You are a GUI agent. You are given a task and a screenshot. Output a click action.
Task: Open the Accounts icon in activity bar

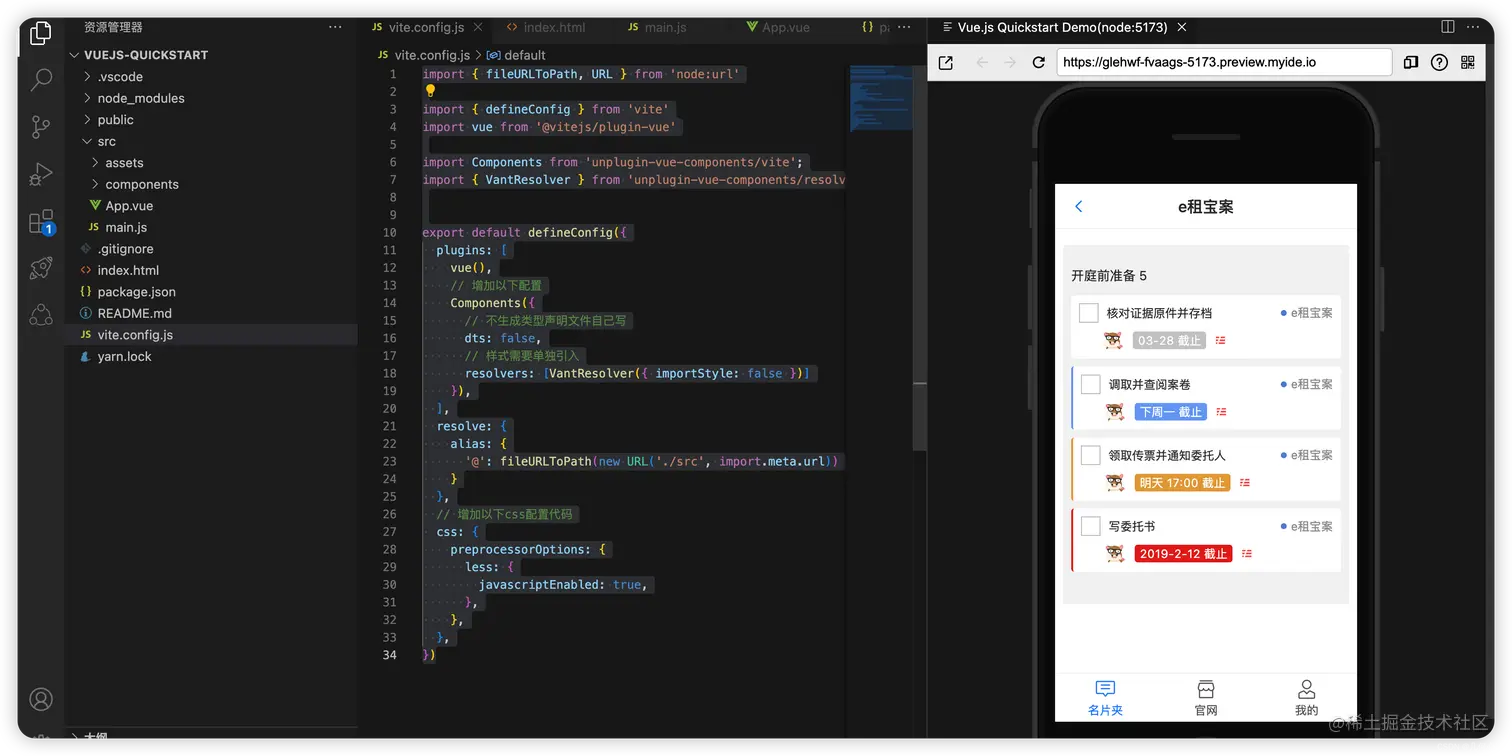coord(40,699)
